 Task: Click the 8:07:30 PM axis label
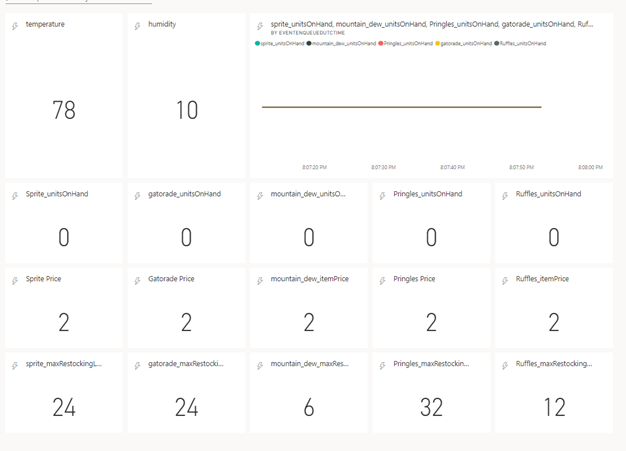384,167
